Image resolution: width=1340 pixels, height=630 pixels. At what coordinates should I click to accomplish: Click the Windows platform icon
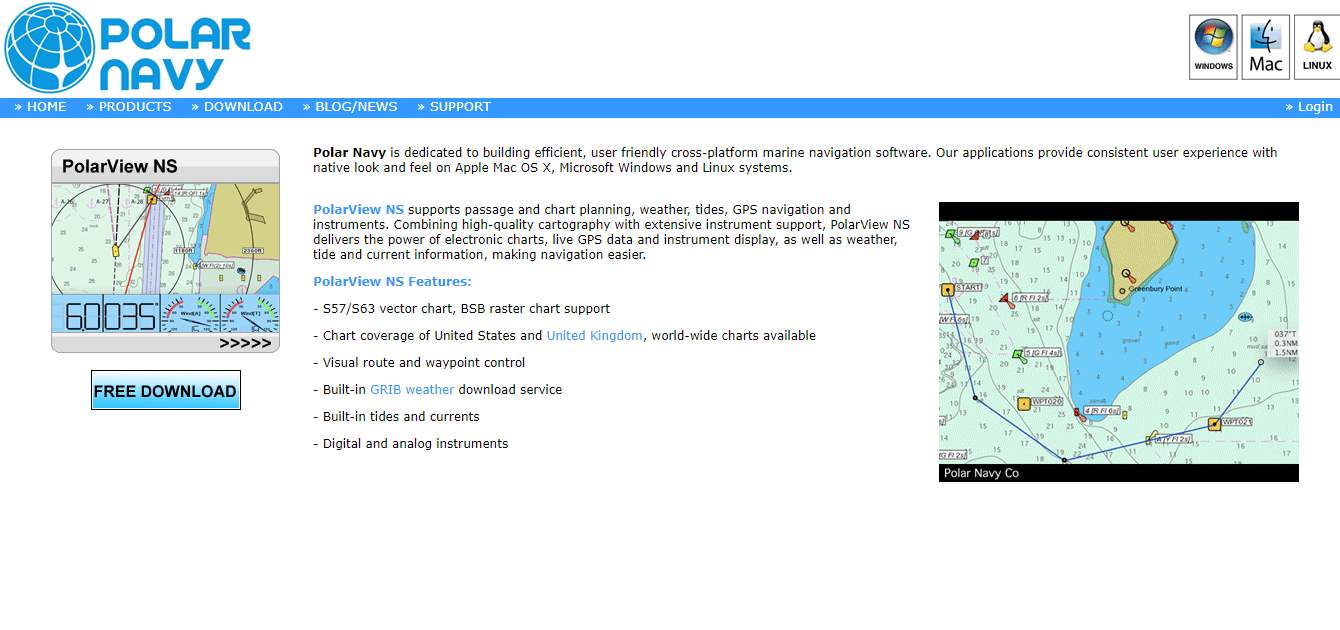(1212, 44)
